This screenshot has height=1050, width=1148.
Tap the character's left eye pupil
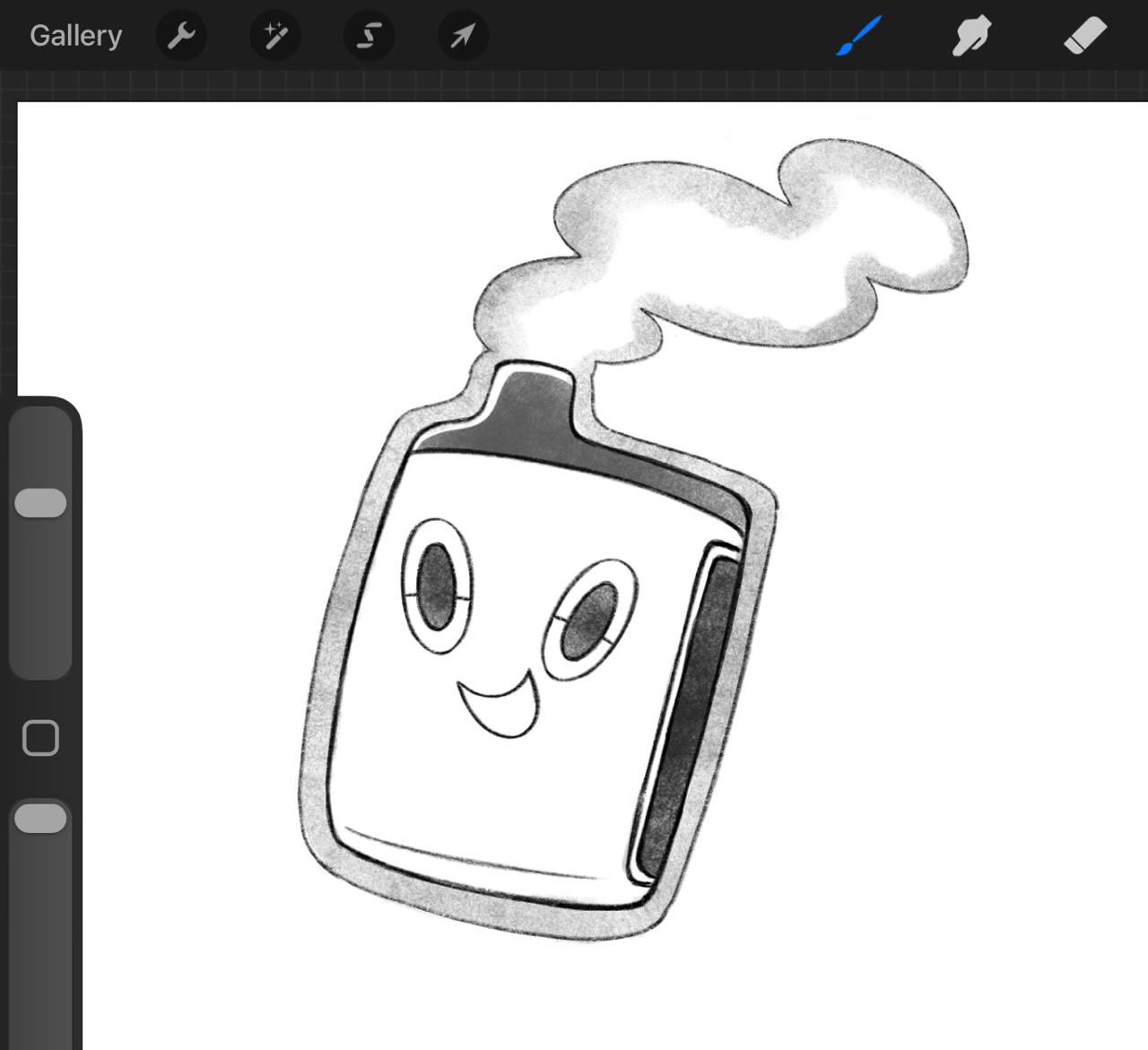[436, 587]
